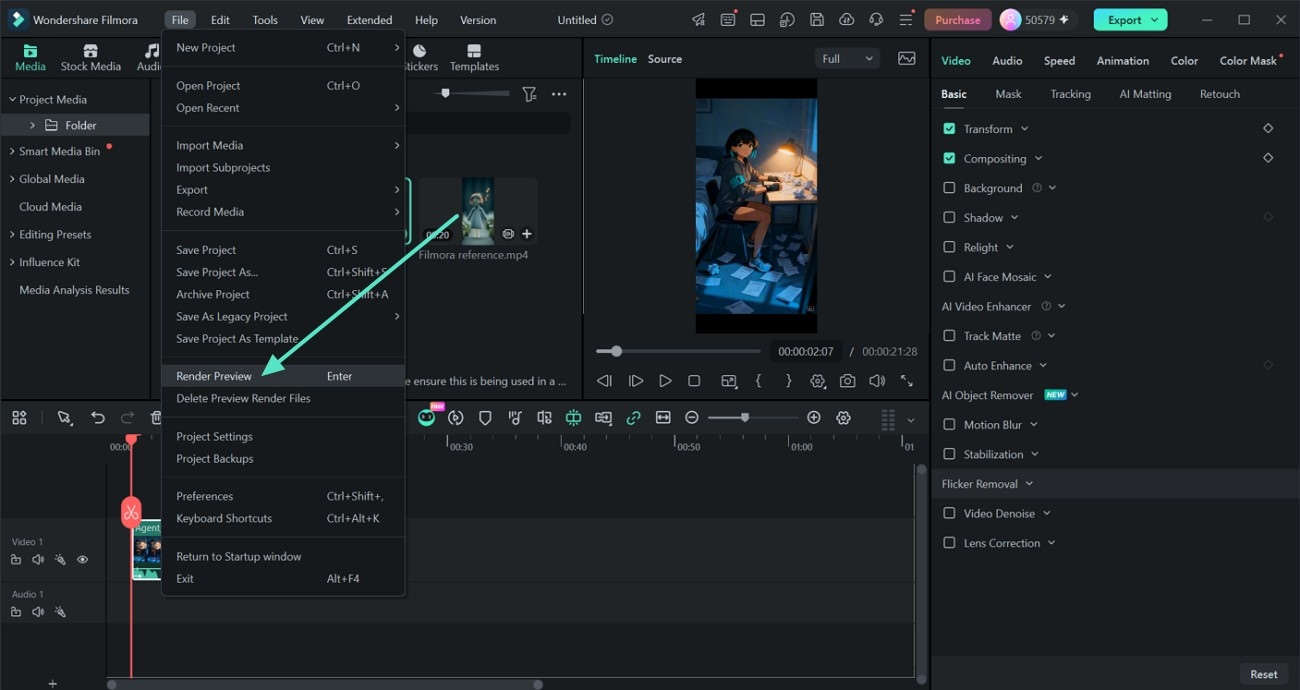The width and height of the screenshot is (1300, 690).
Task: Click the zoom to fit timeline icon
Action: point(663,418)
